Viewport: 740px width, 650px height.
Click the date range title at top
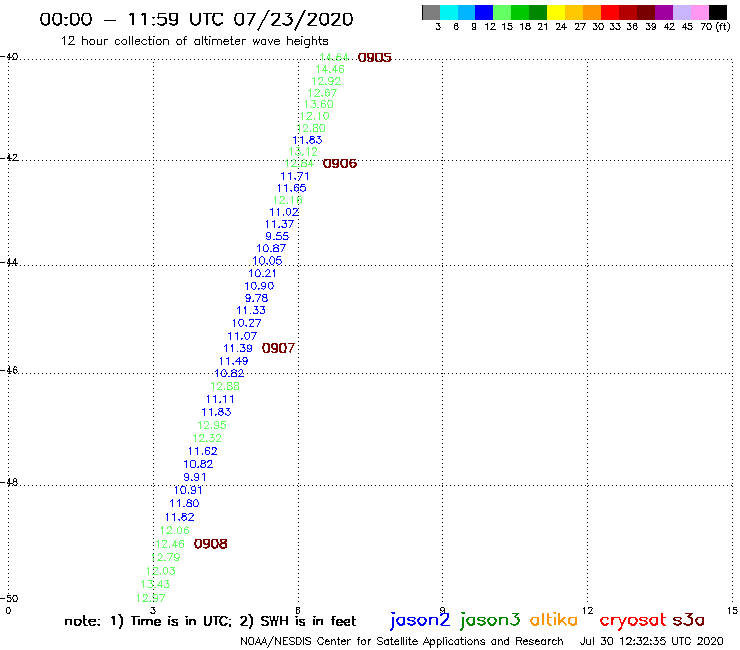tap(196, 19)
